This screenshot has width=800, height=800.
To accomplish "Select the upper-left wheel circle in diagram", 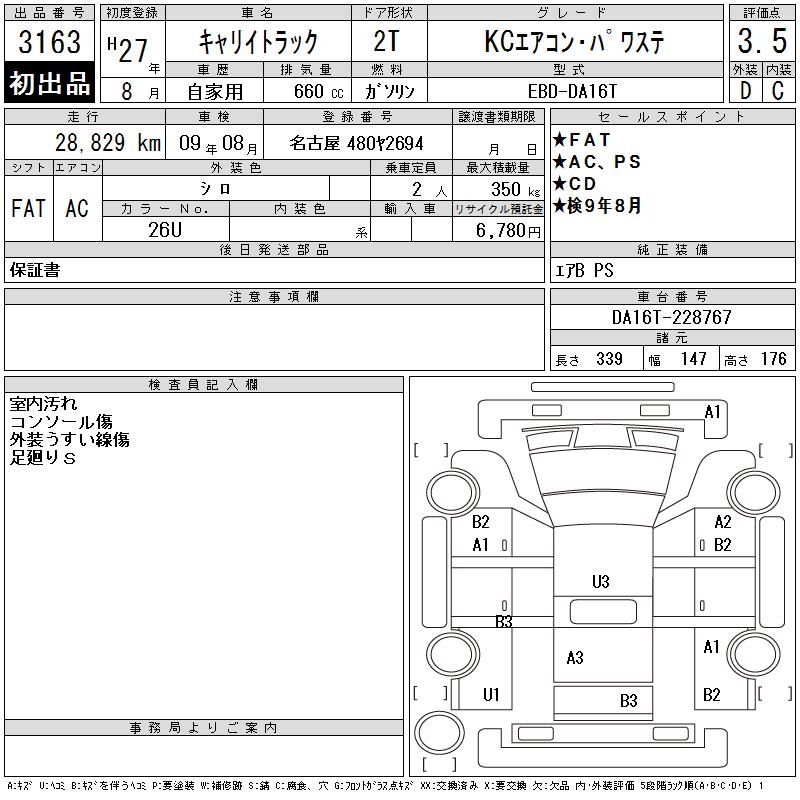I will pyautogui.click(x=449, y=493).
